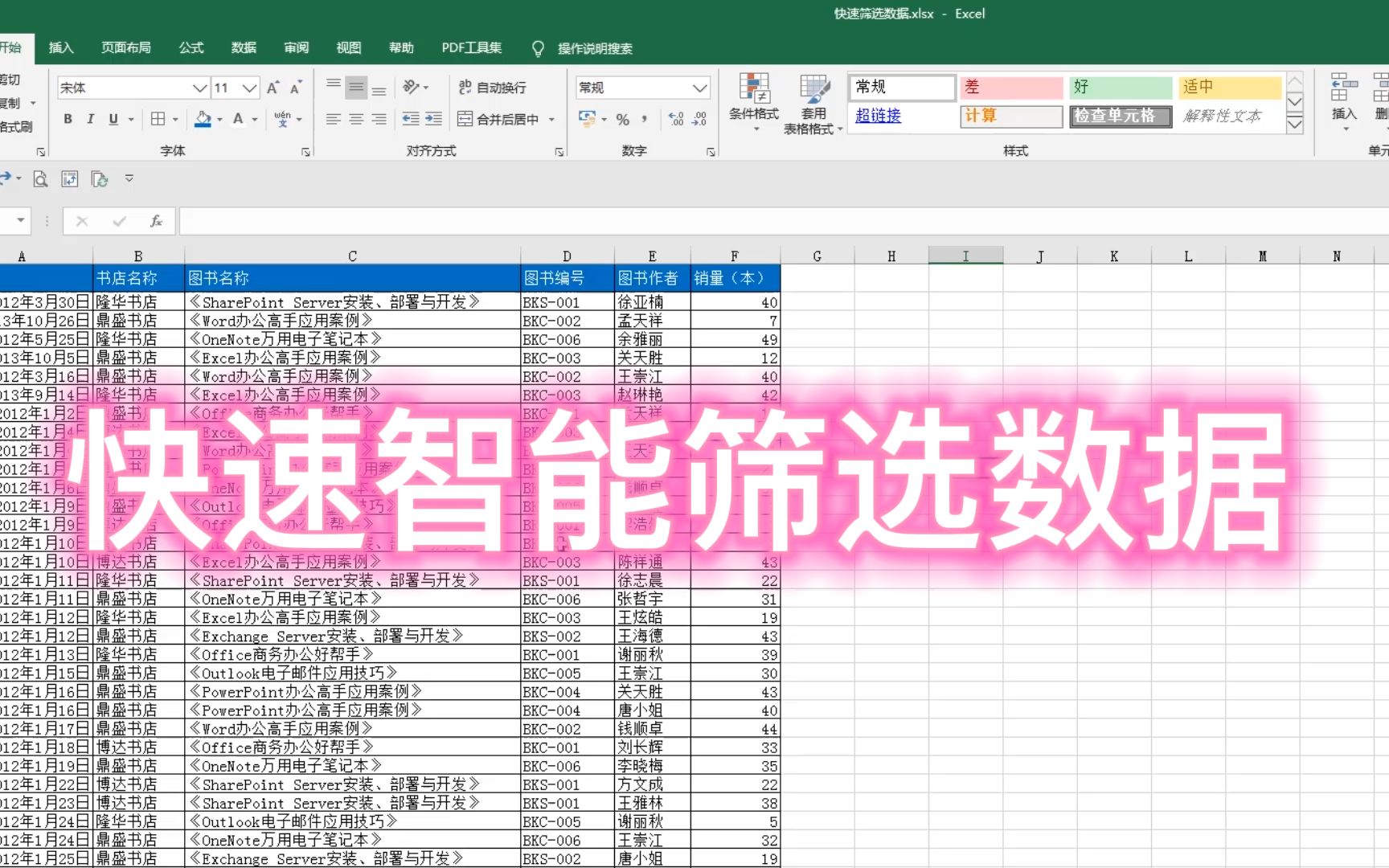The width and height of the screenshot is (1389, 868).
Task: Apply italic formatting with the I icon
Action: [x=90, y=119]
